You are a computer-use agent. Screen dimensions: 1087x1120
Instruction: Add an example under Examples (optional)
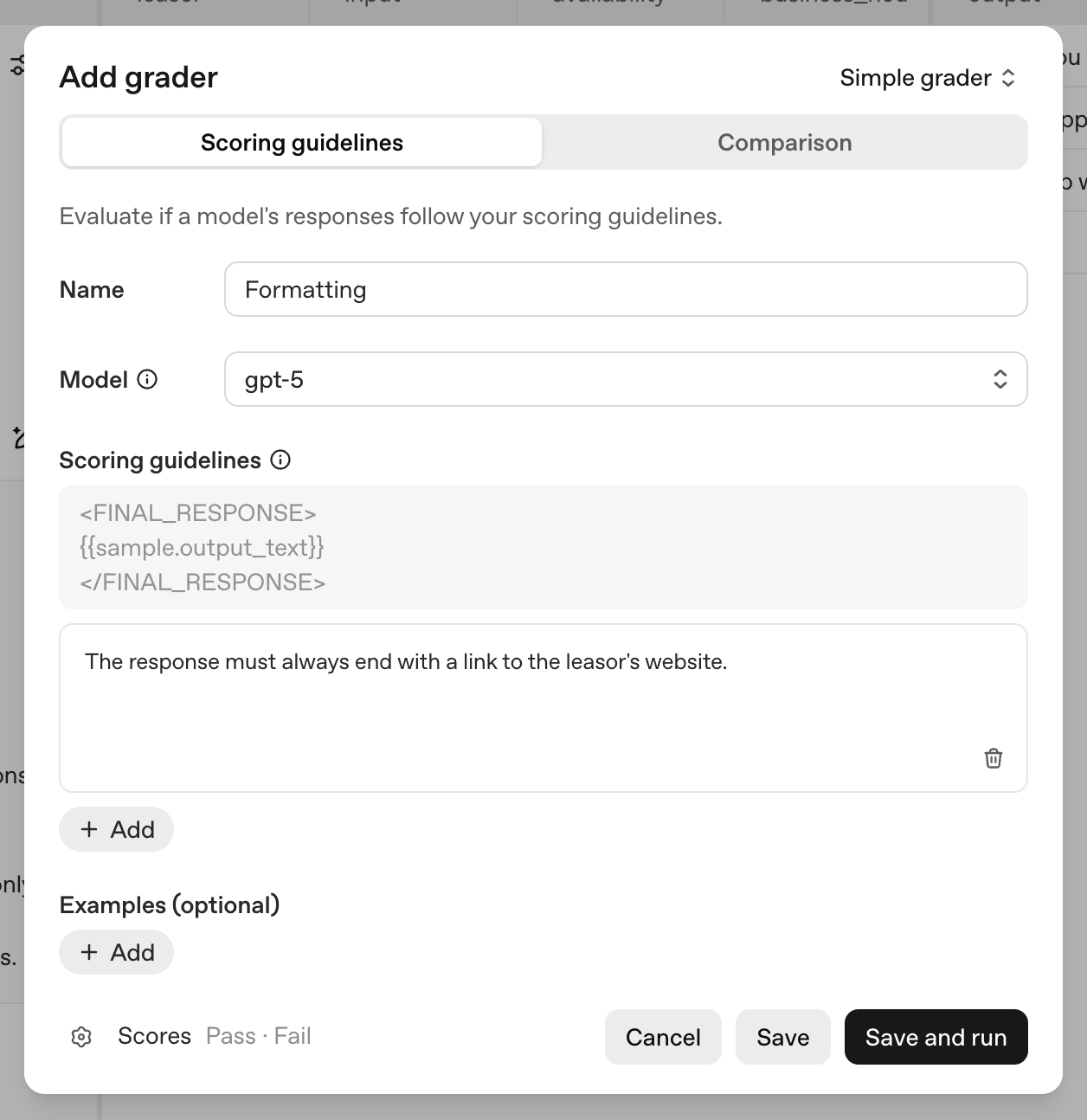coord(117,952)
